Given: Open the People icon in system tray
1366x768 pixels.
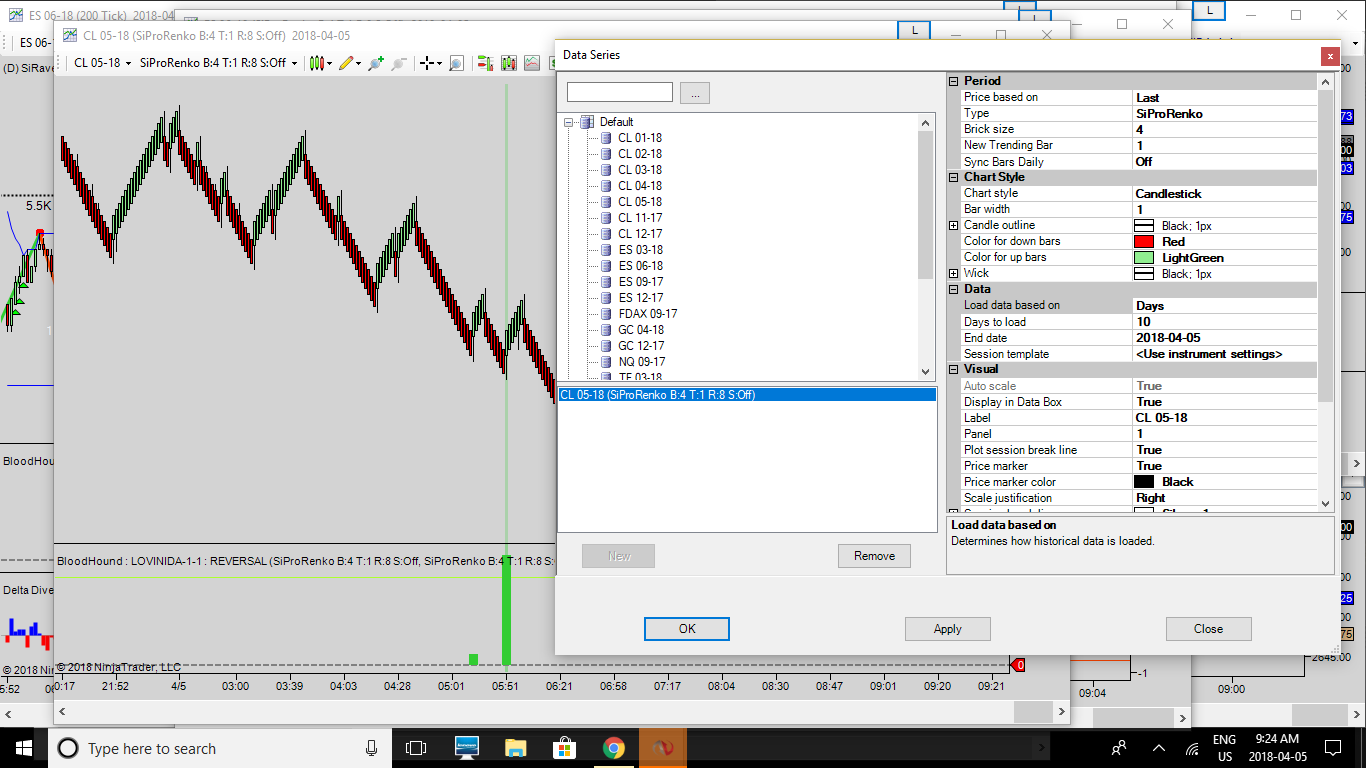Looking at the screenshot, I should [x=1121, y=748].
